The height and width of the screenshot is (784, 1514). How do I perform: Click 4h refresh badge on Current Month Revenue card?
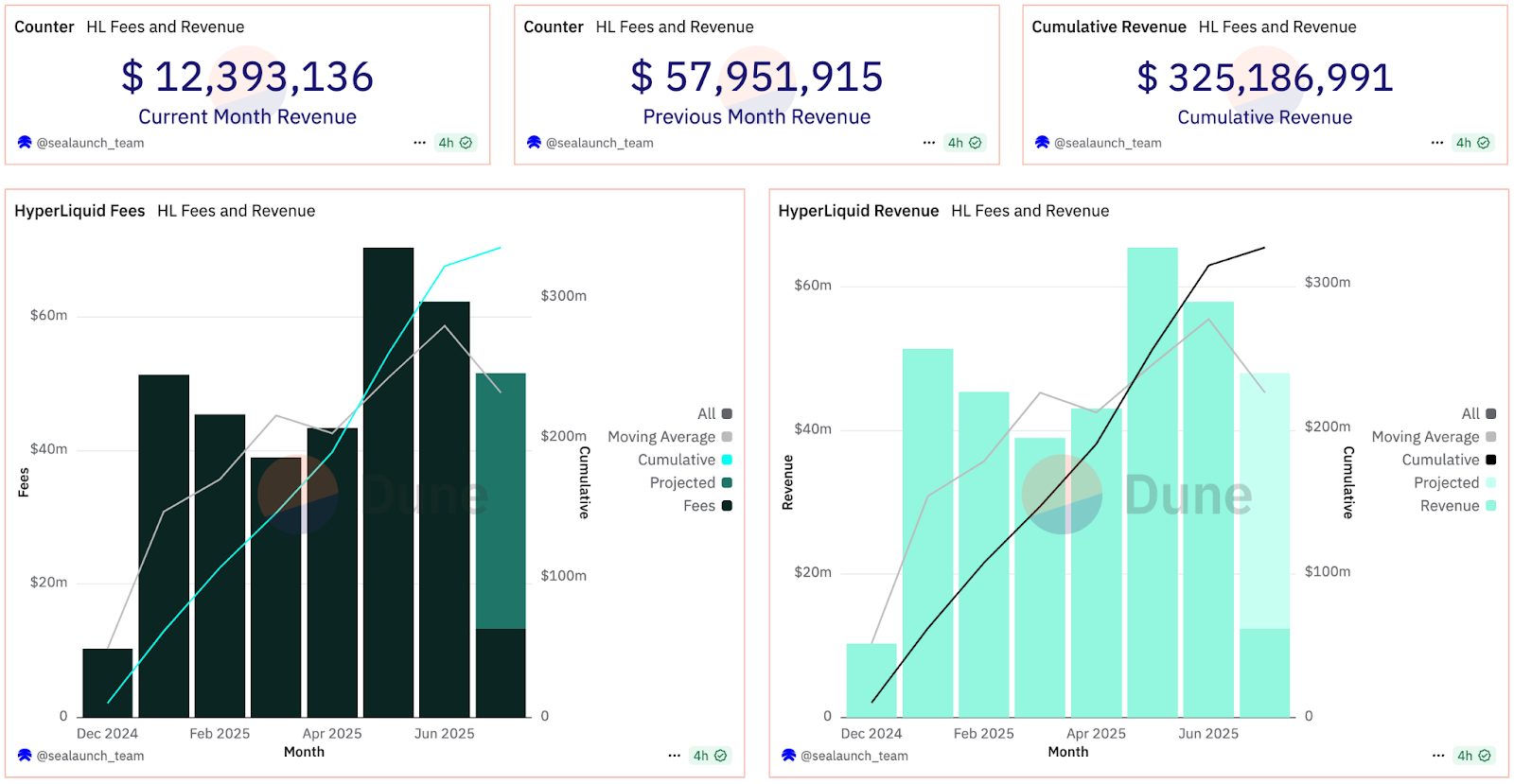[455, 143]
